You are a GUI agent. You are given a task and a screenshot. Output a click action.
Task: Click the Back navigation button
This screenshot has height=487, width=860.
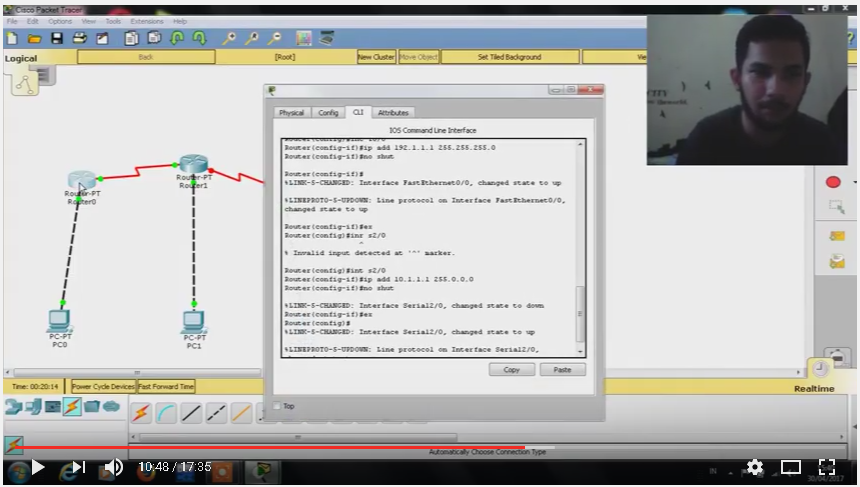146,57
